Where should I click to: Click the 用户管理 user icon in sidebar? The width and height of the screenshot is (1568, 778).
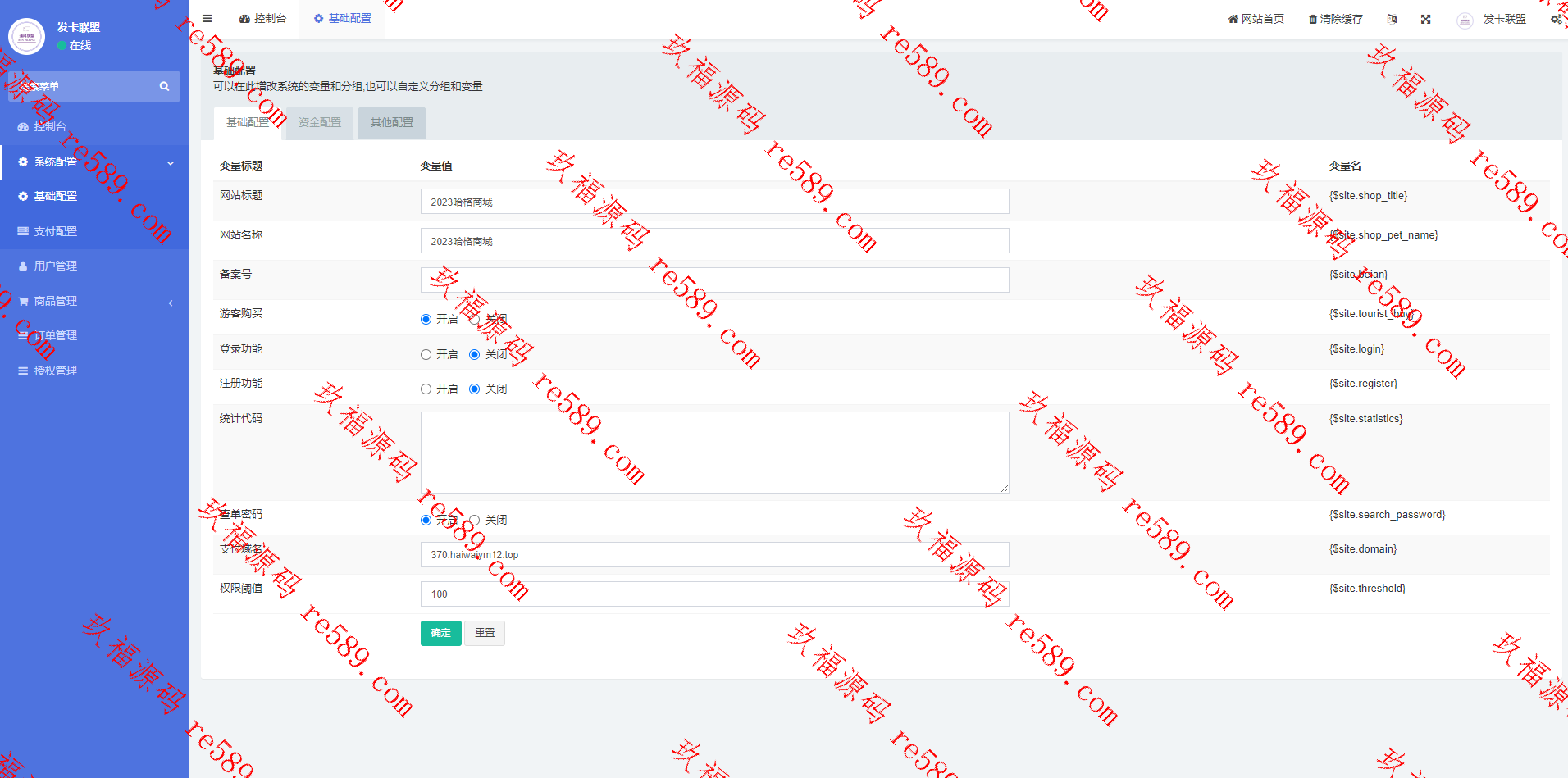click(x=23, y=266)
